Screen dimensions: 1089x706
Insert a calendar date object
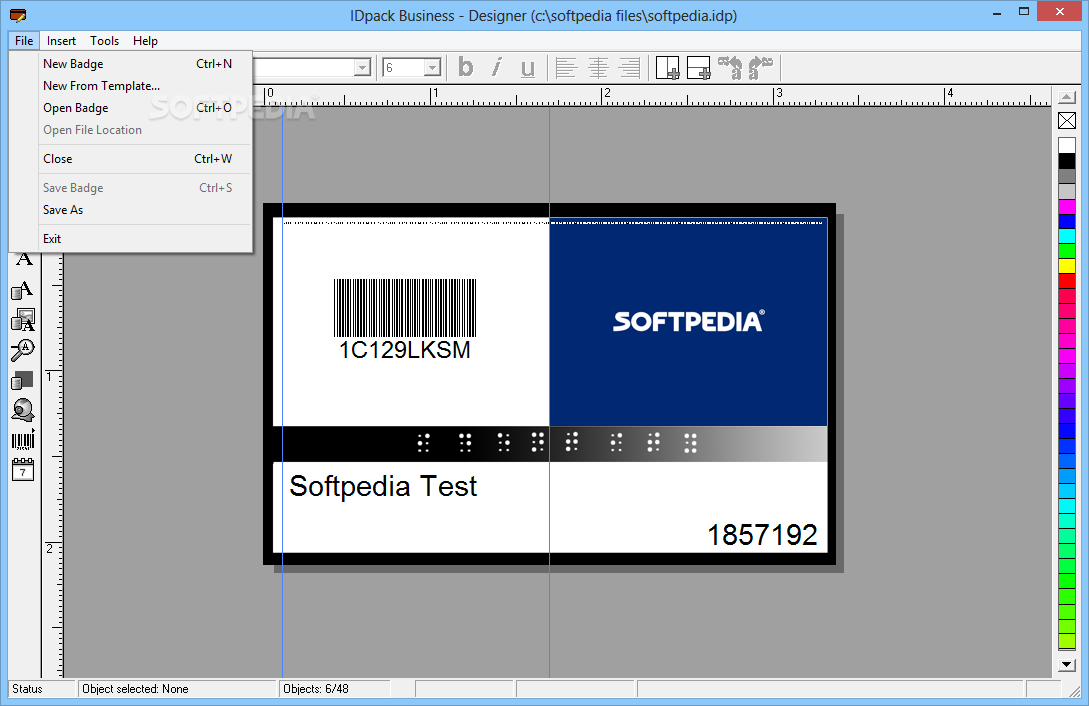tap(23, 470)
